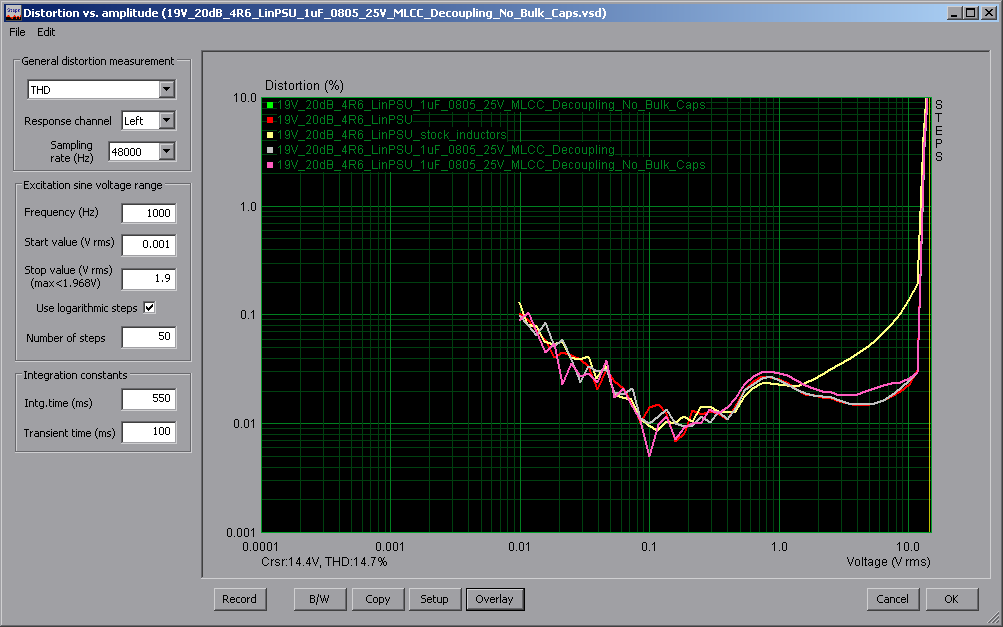The image size is (1003, 627).
Task: Open the Setup button
Action: point(434,599)
